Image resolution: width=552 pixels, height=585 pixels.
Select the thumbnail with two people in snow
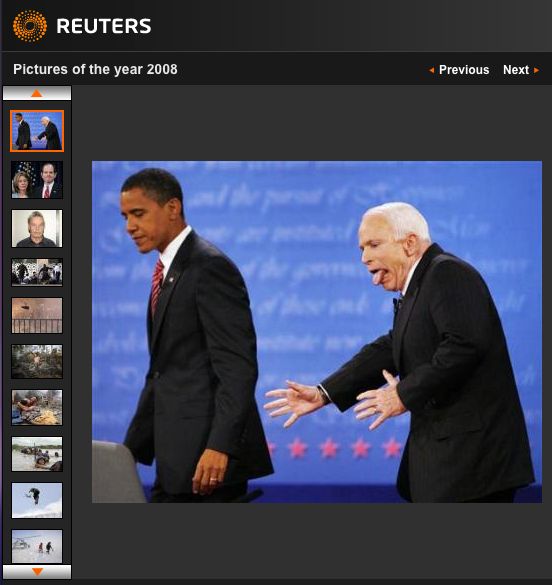click(37, 546)
